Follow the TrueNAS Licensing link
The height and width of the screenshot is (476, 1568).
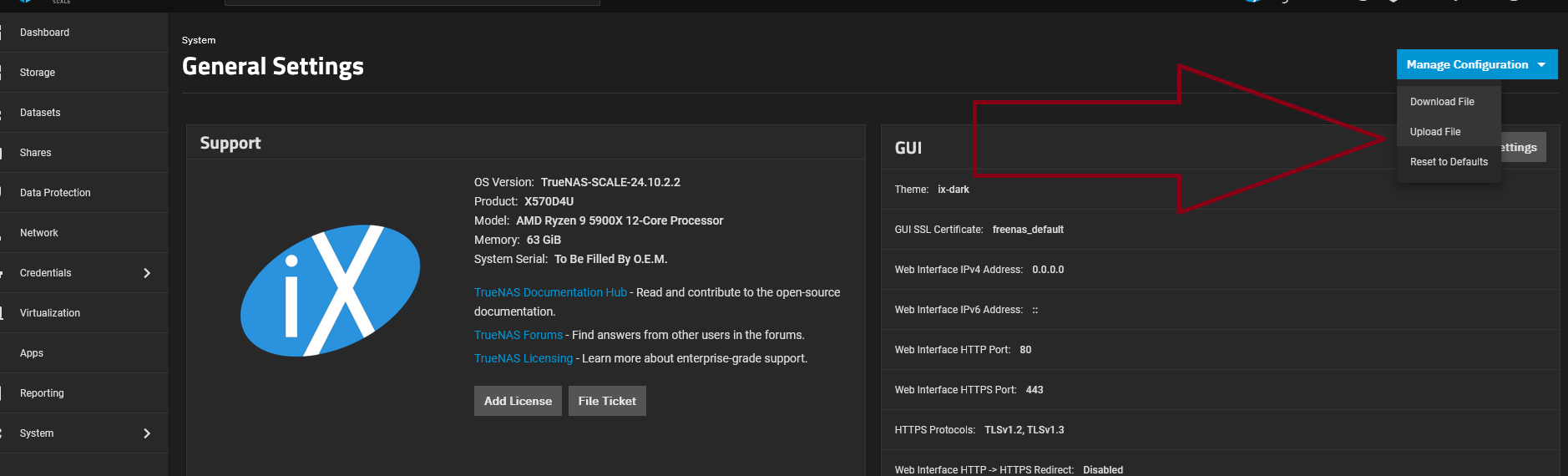(x=524, y=358)
